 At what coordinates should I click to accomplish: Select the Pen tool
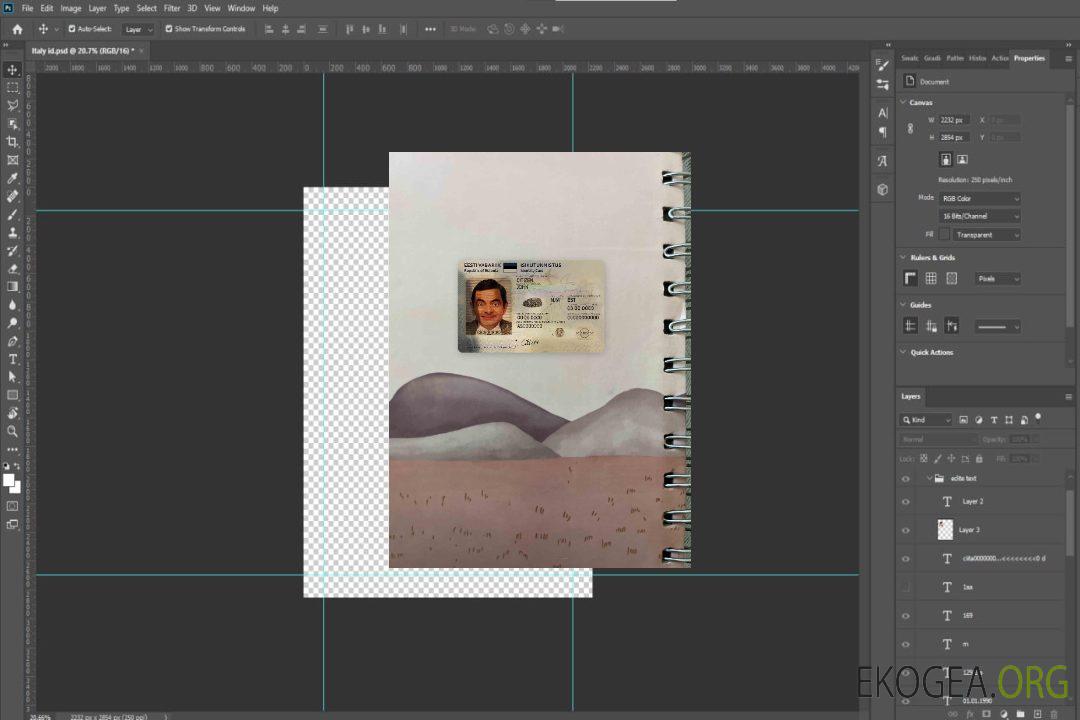[x=12, y=341]
